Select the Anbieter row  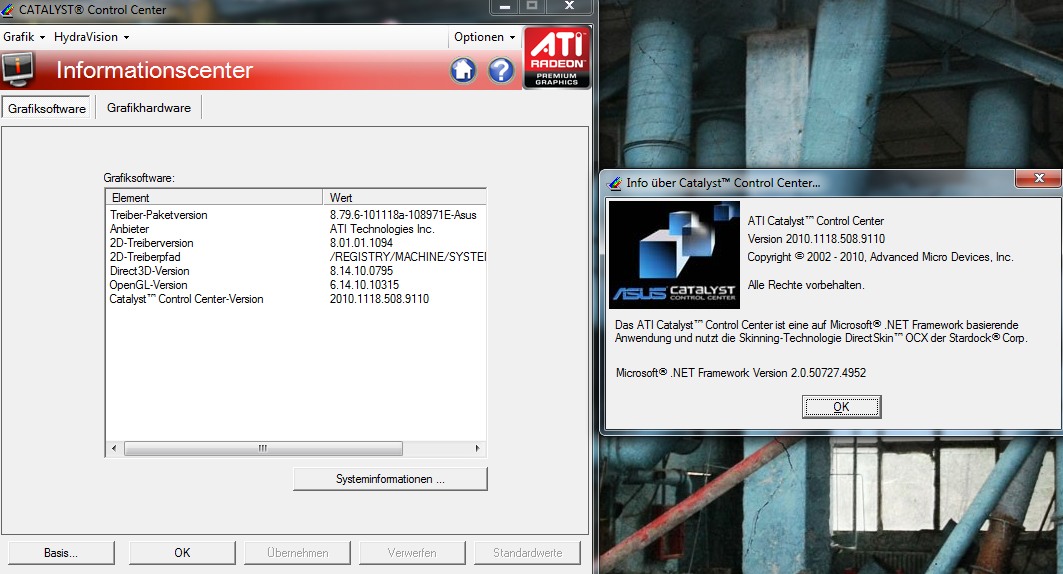click(x=296, y=229)
